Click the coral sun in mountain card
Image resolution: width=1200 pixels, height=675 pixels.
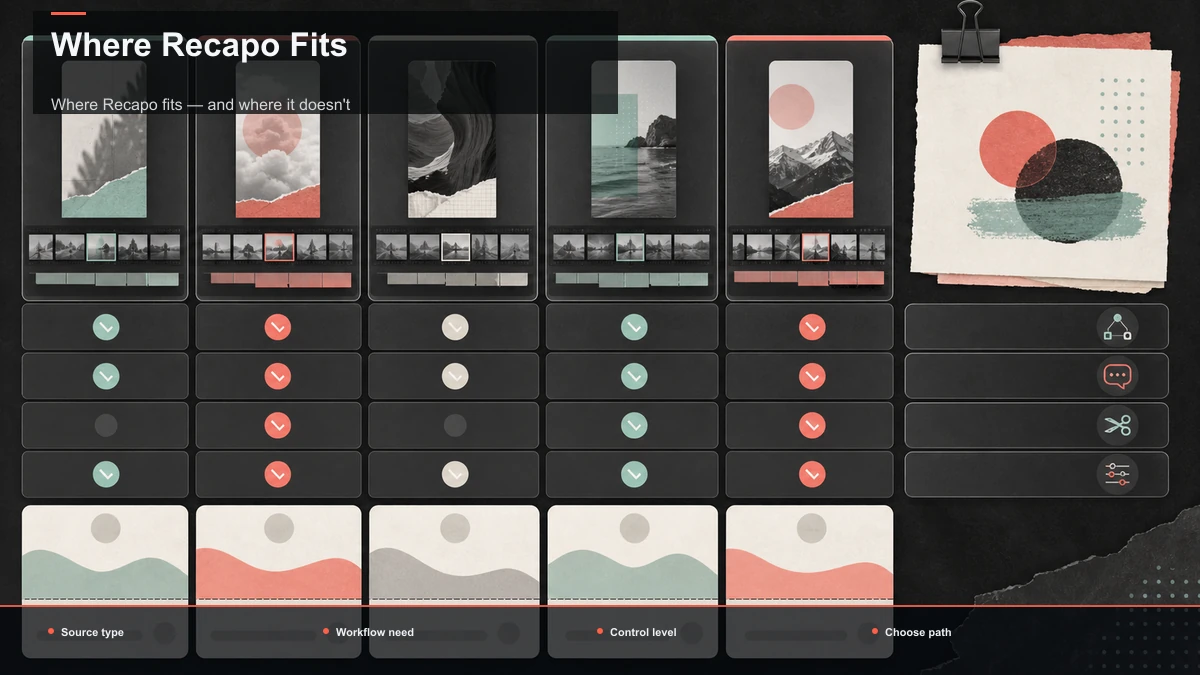point(792,106)
